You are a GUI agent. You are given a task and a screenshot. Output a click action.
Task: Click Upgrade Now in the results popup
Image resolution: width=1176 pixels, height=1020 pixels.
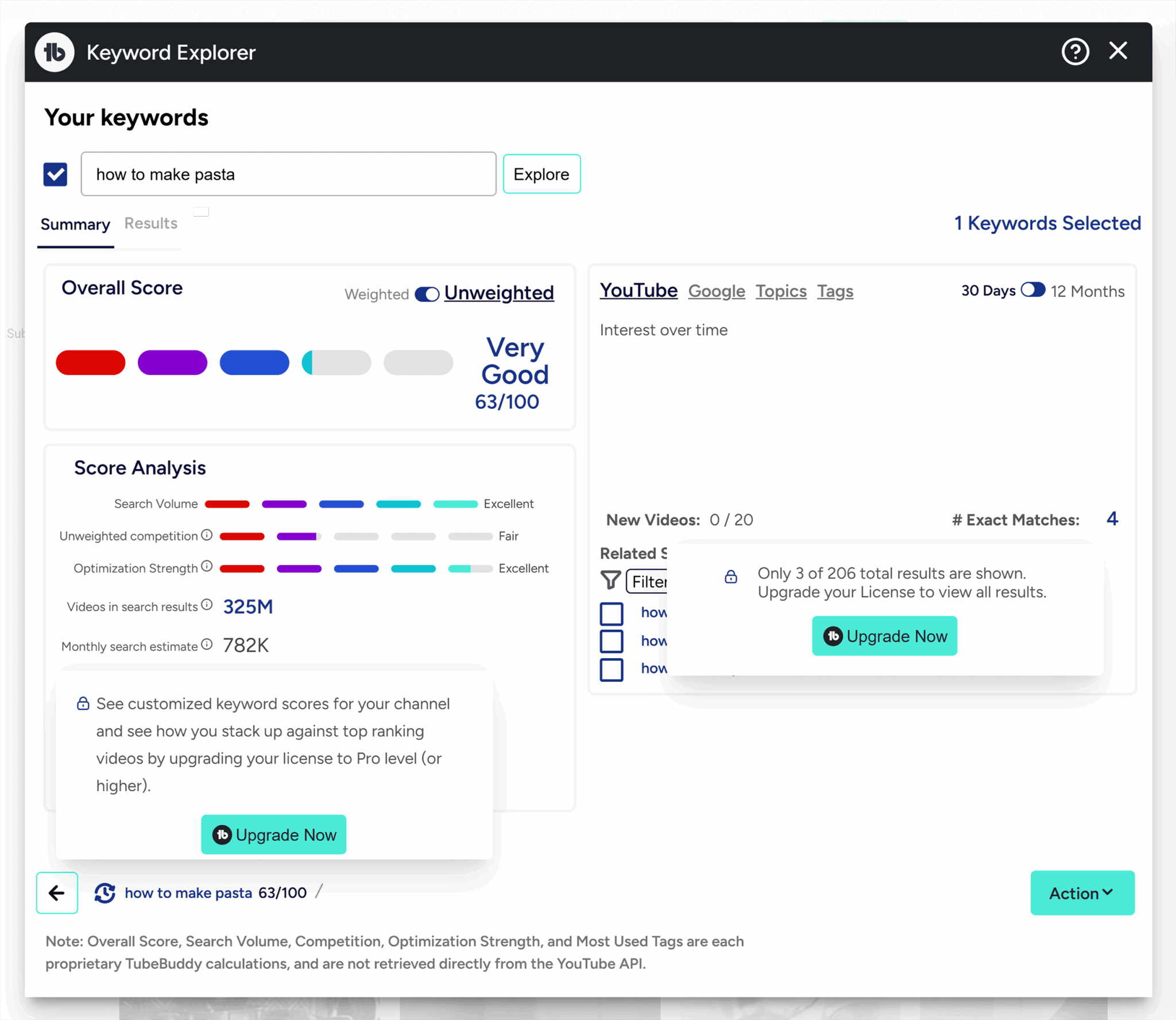884,636
